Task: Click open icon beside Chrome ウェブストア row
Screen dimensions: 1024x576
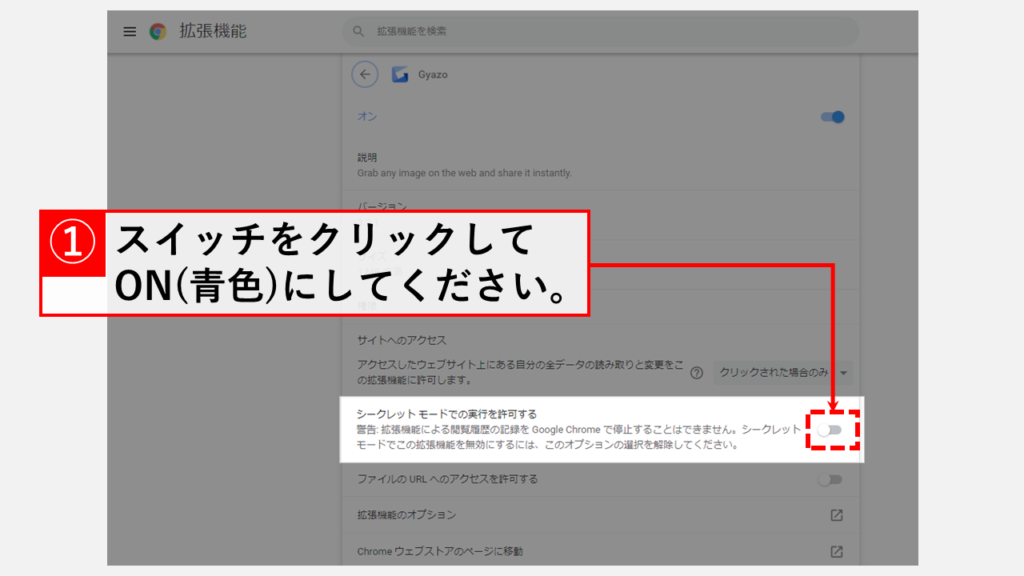Action: [836, 551]
